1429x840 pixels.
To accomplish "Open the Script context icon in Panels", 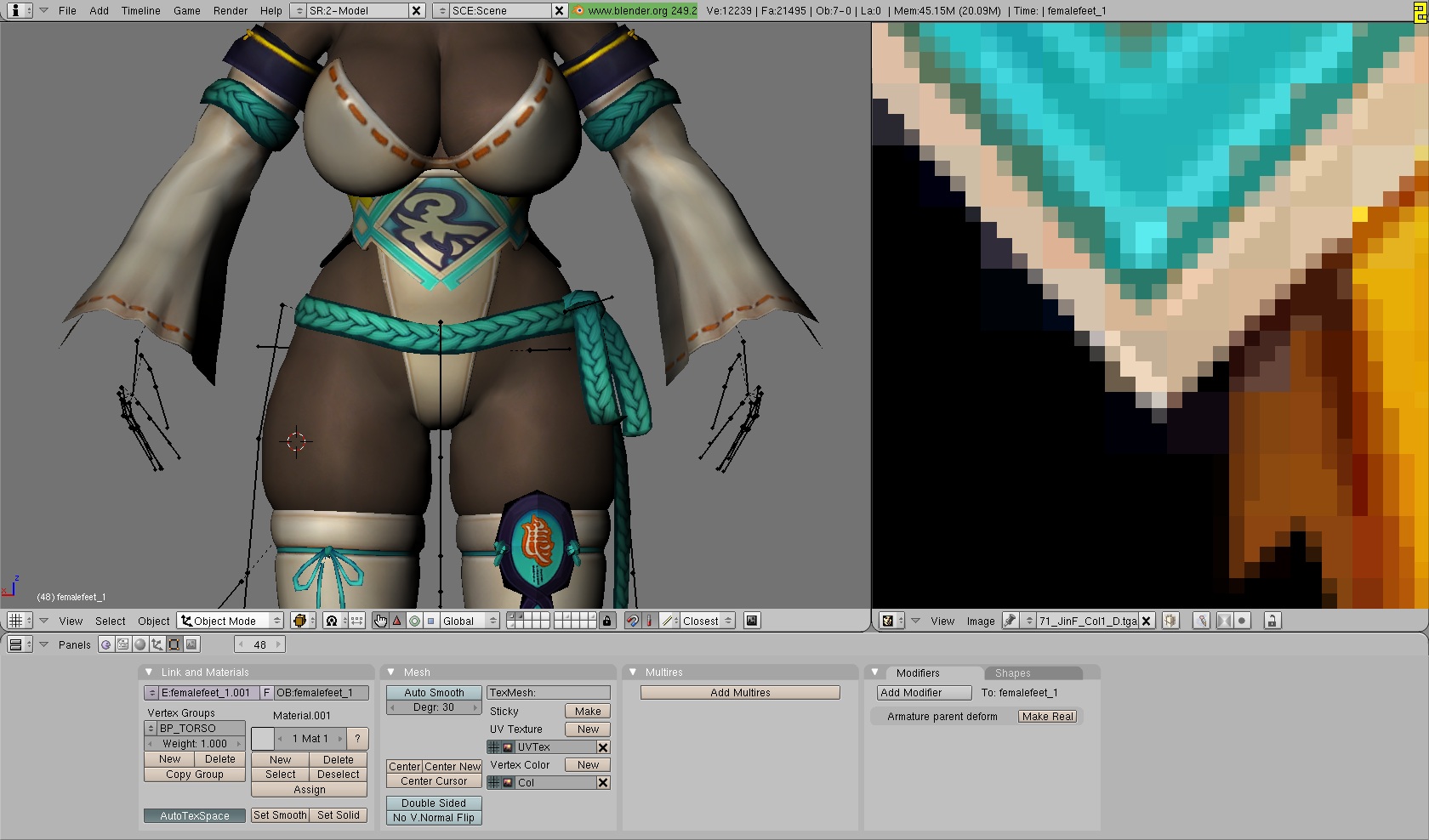I will [x=123, y=644].
